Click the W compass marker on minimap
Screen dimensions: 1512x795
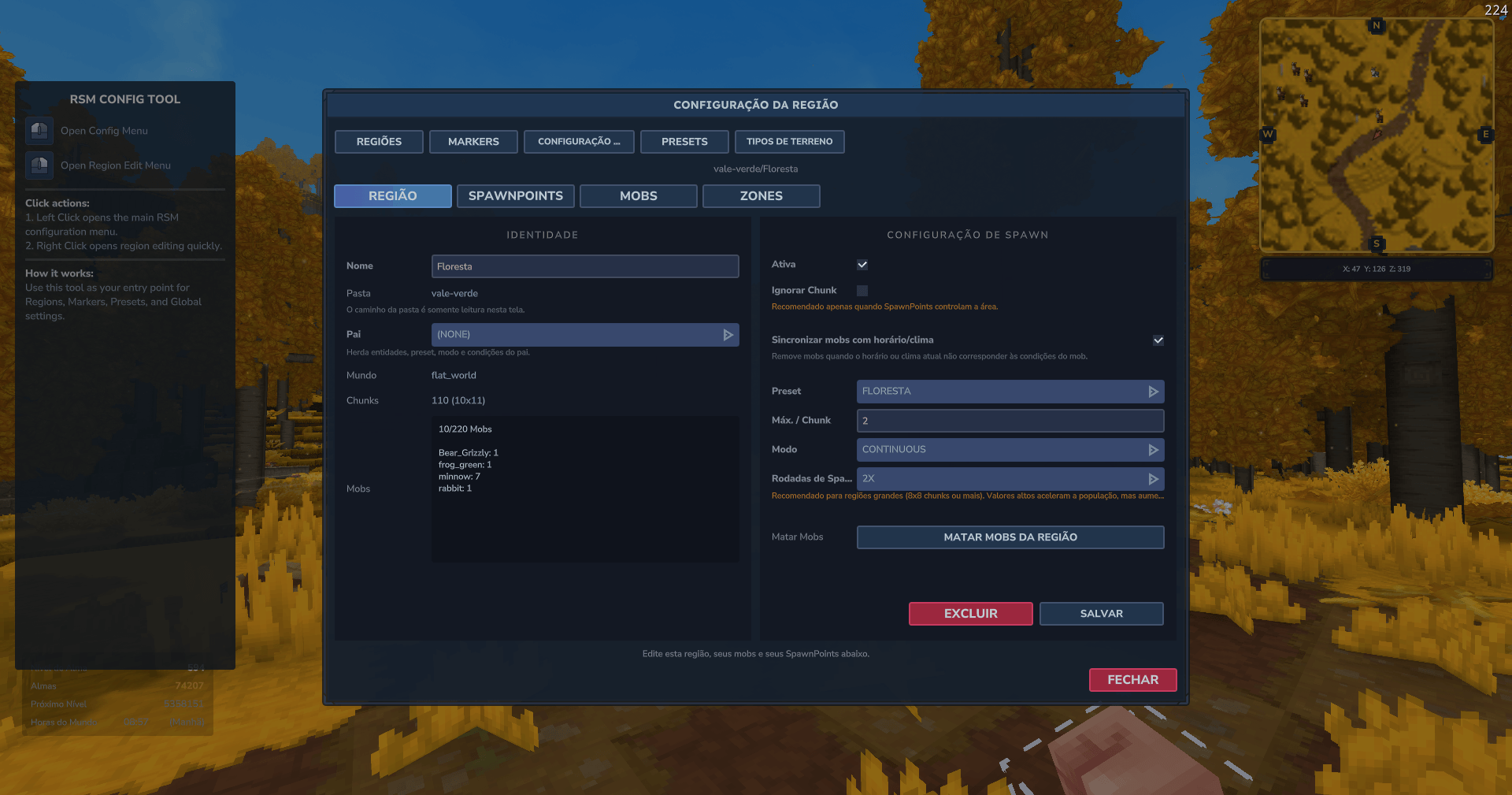(1268, 134)
